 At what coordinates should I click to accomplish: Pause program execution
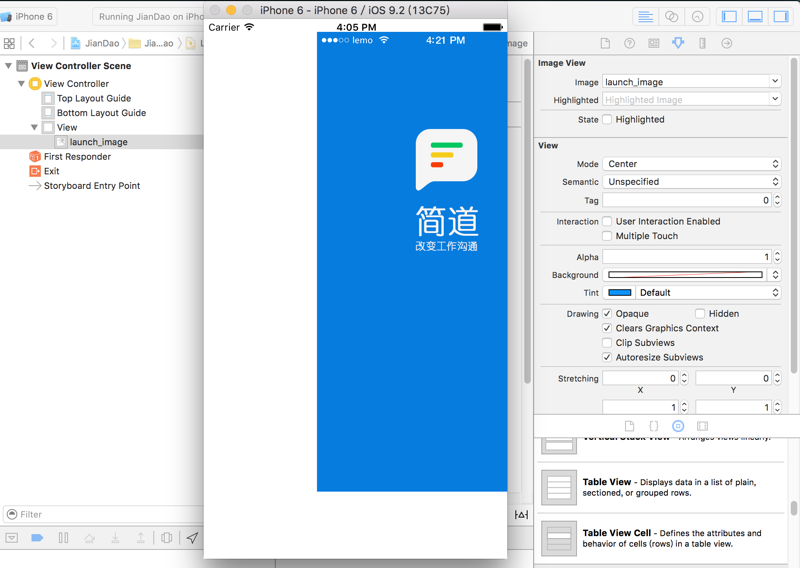(x=63, y=538)
